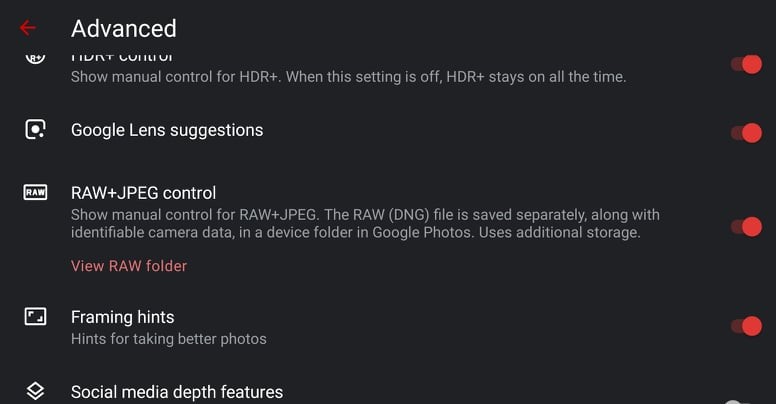Click the HDR+ manual control description

pos(348,77)
